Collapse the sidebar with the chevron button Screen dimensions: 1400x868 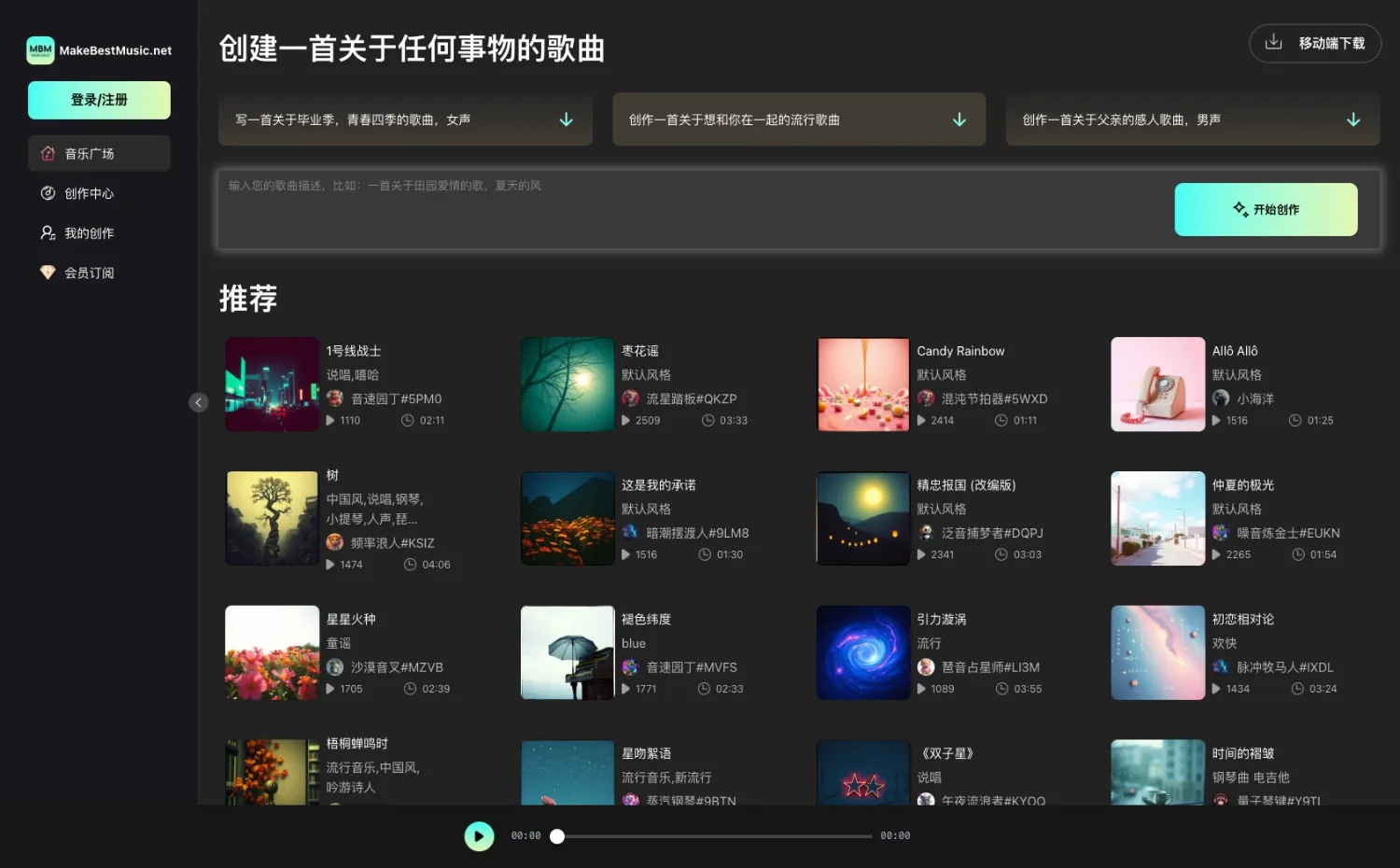[198, 402]
